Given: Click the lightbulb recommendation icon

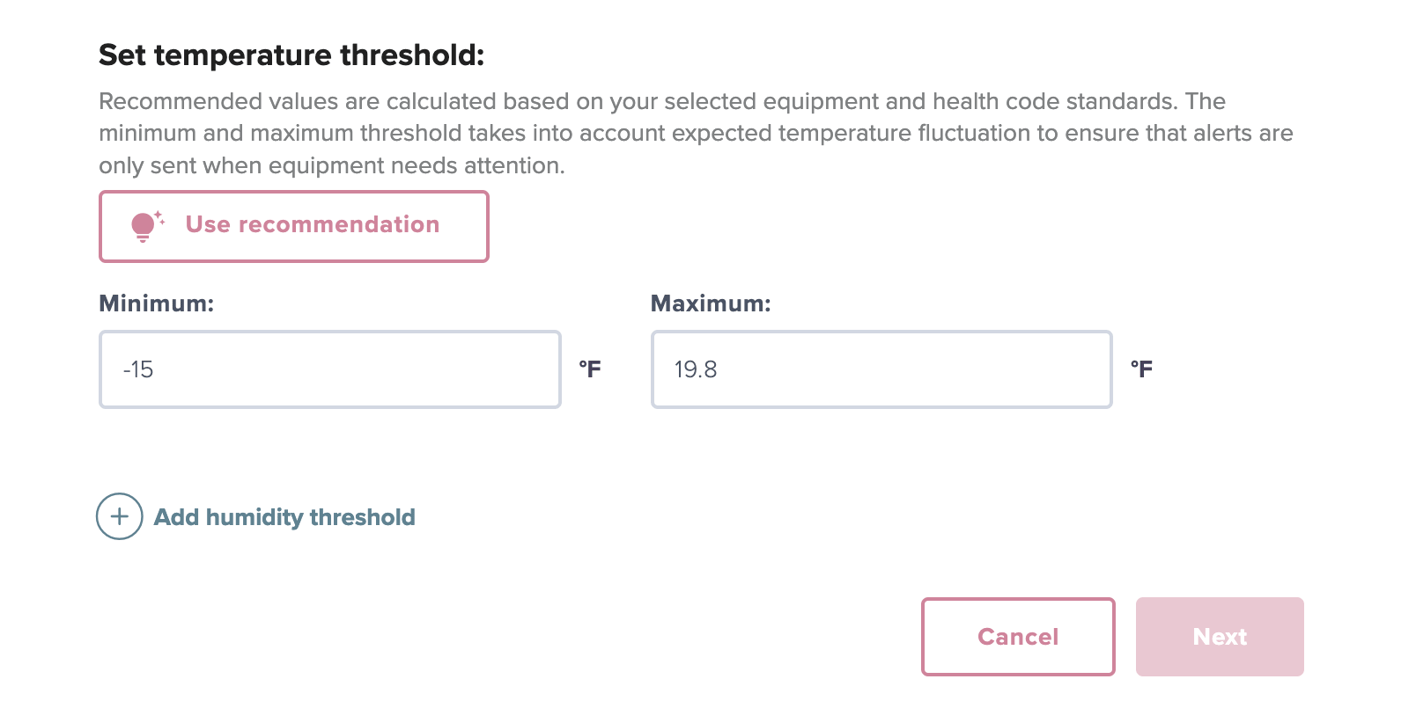Looking at the screenshot, I should click(144, 227).
